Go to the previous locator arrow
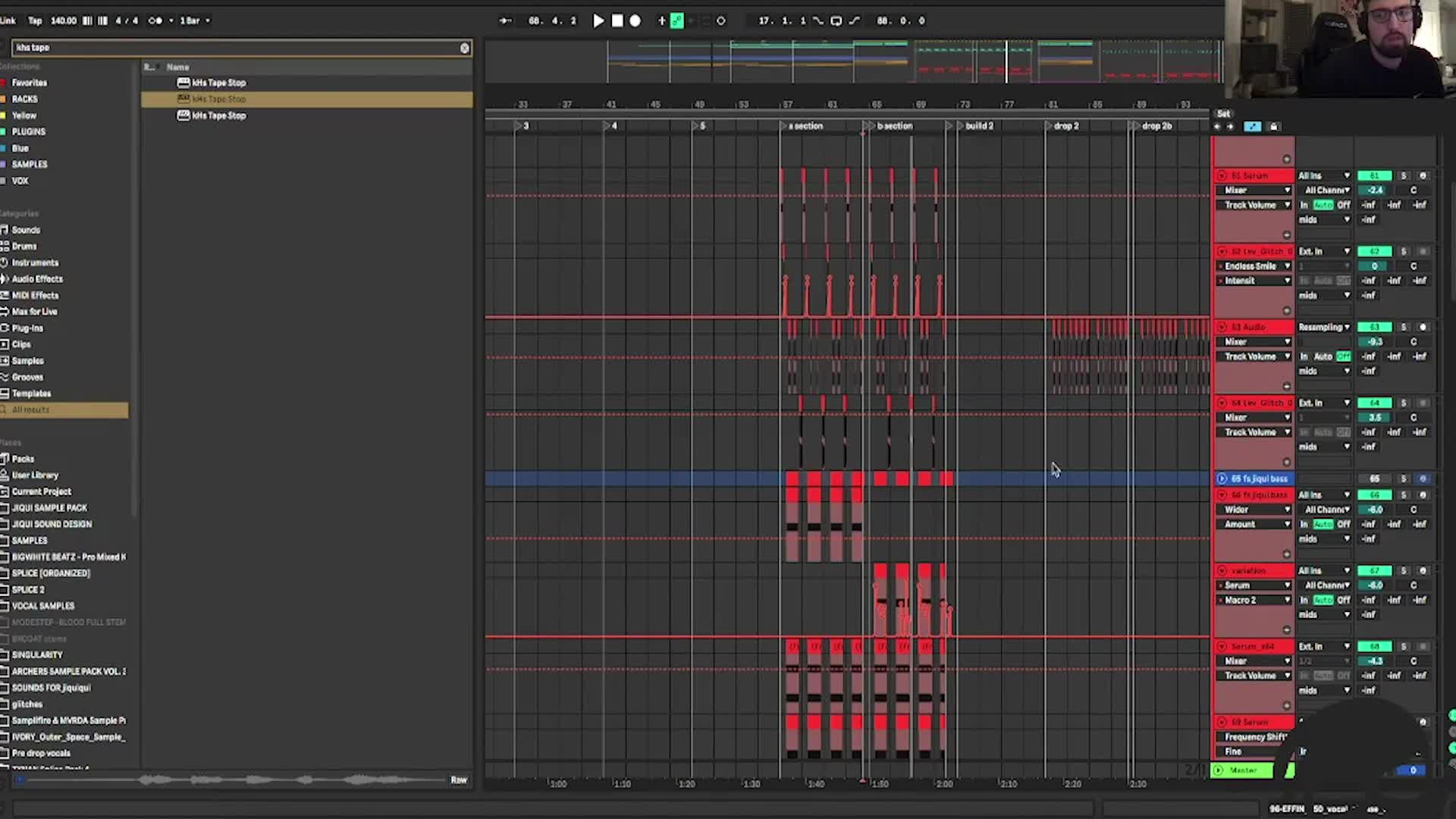The image size is (1456, 819). click(1217, 127)
